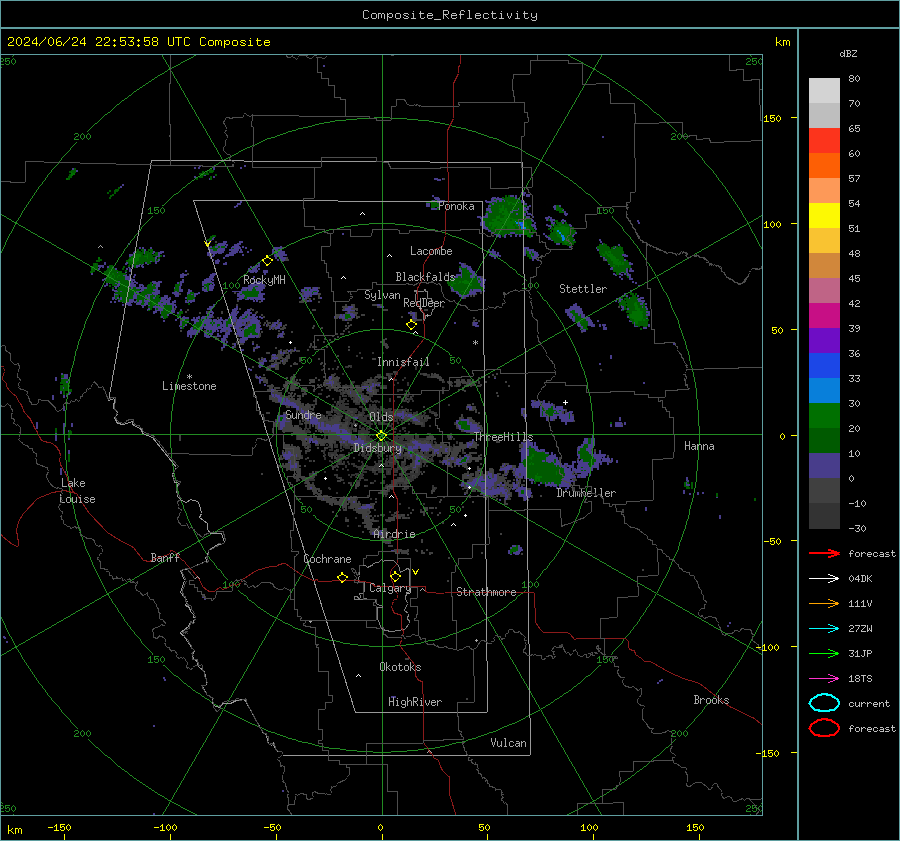Click the yellow diamond marker above RockyMH
Viewport: 900px width, 841px height.
point(267,261)
